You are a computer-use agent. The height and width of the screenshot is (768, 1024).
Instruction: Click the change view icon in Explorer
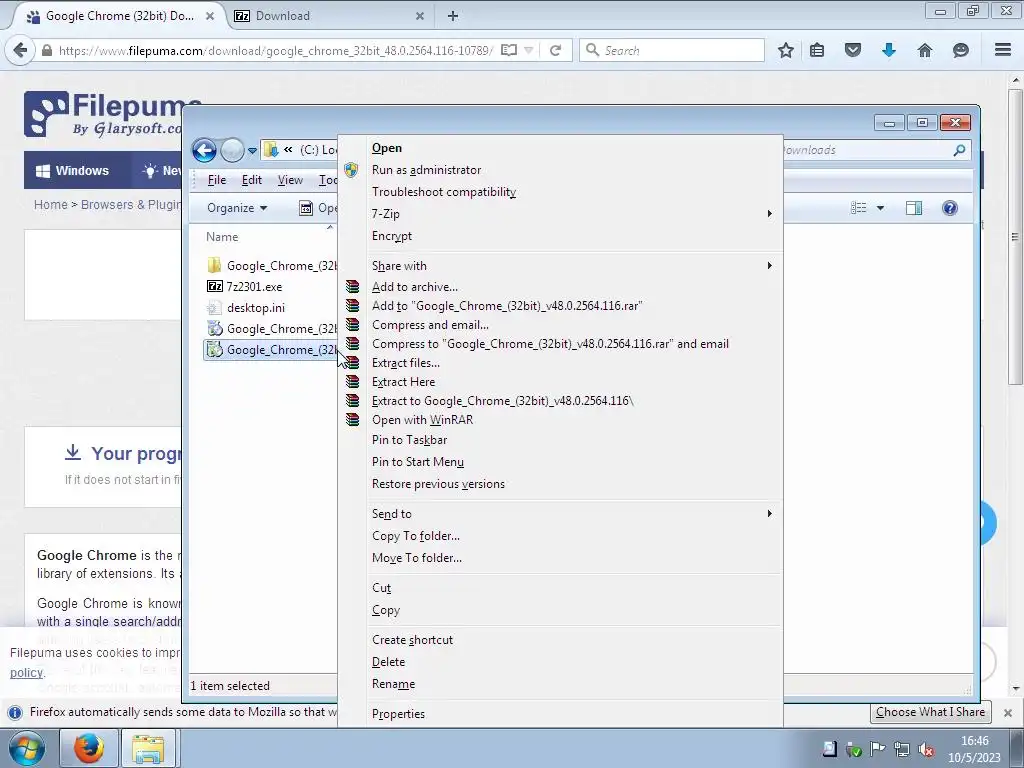point(859,208)
